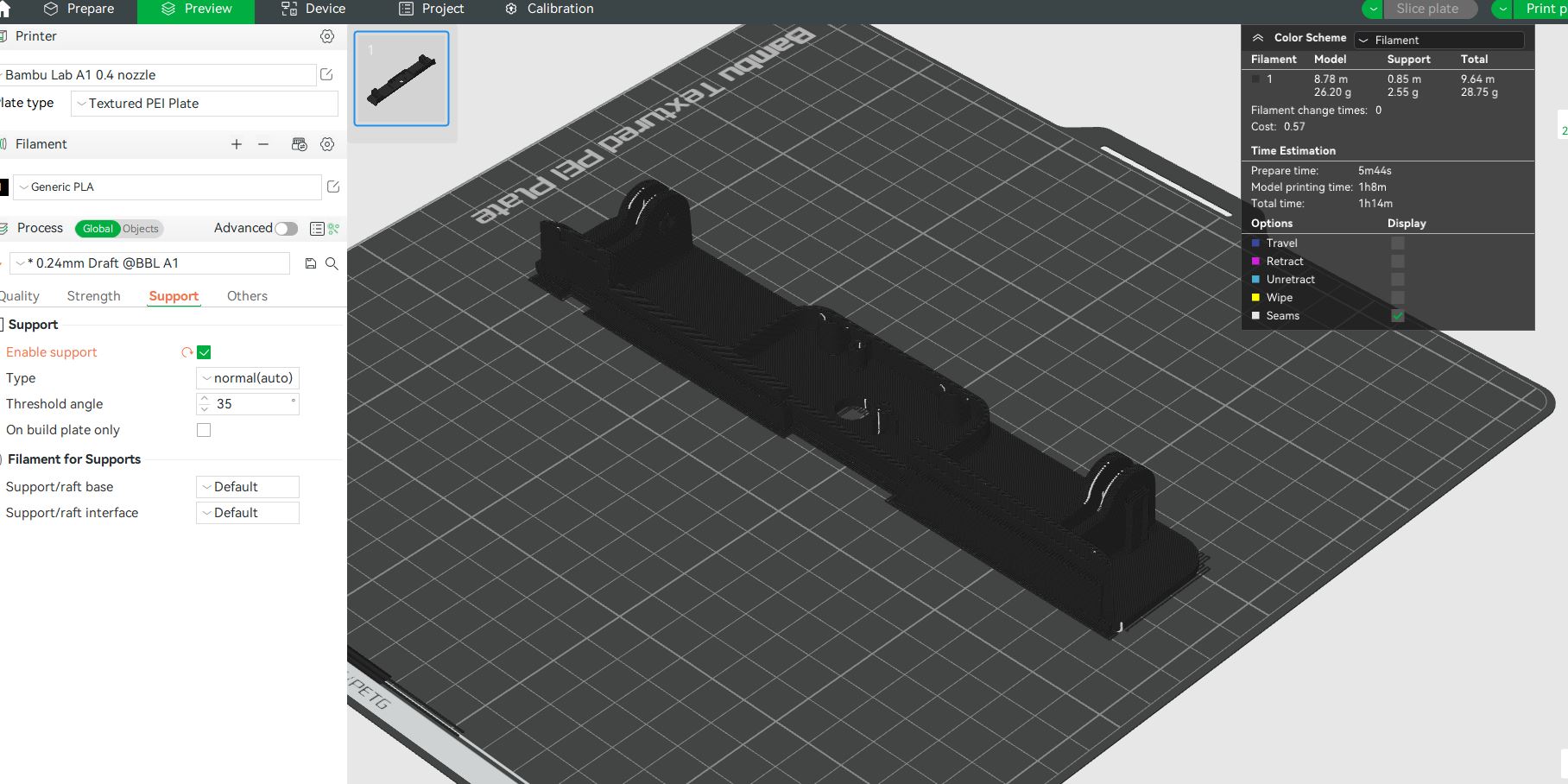Open Support/raft base filament dropdown
The width and height of the screenshot is (1568, 784).
248,487
